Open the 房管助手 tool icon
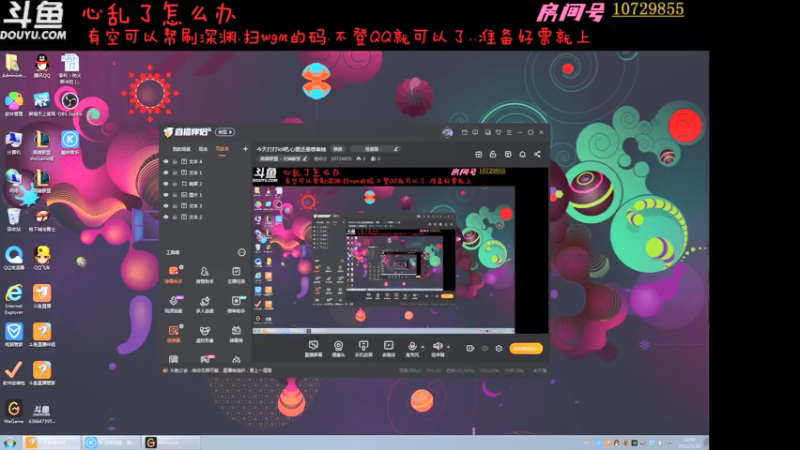 point(205,274)
